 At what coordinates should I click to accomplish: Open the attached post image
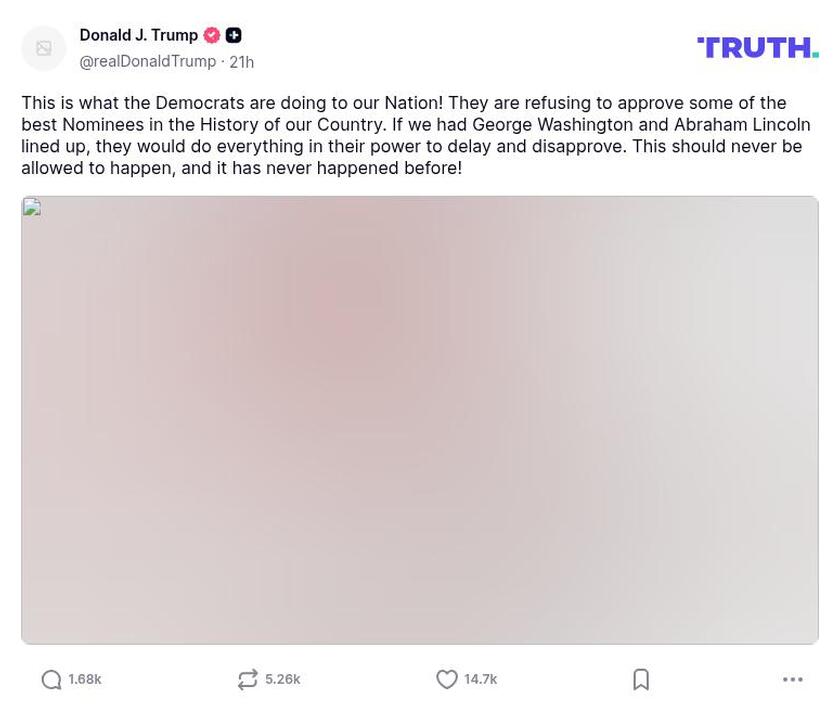tap(420, 420)
